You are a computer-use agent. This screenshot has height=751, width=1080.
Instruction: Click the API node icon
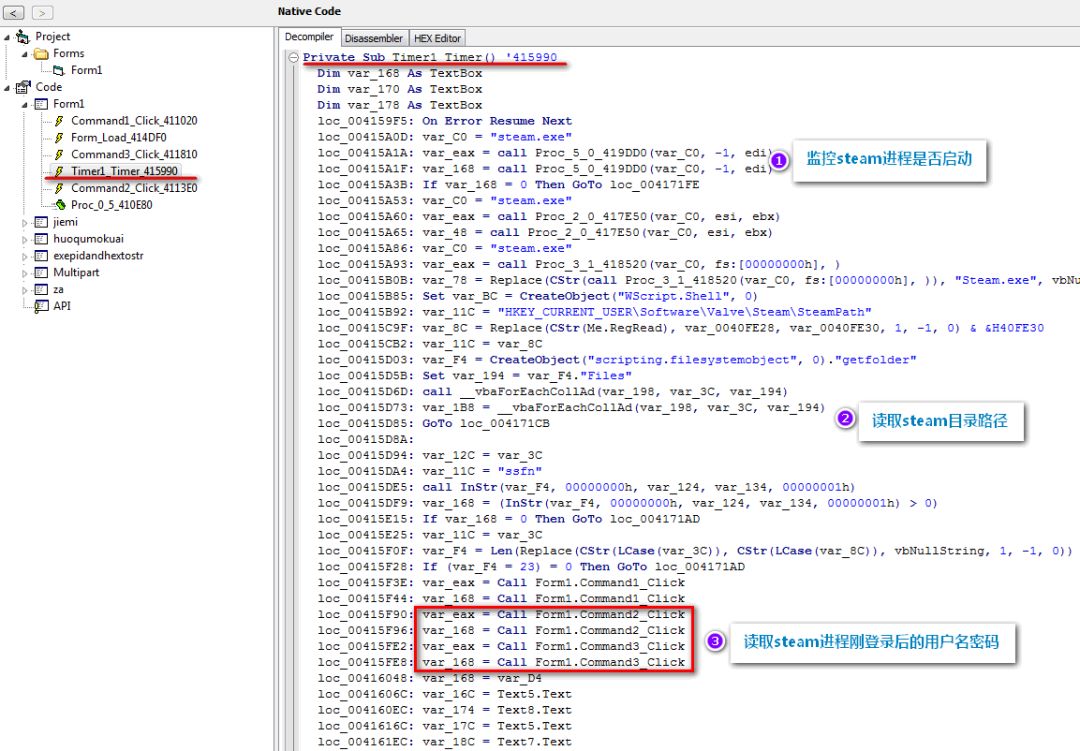point(41,306)
